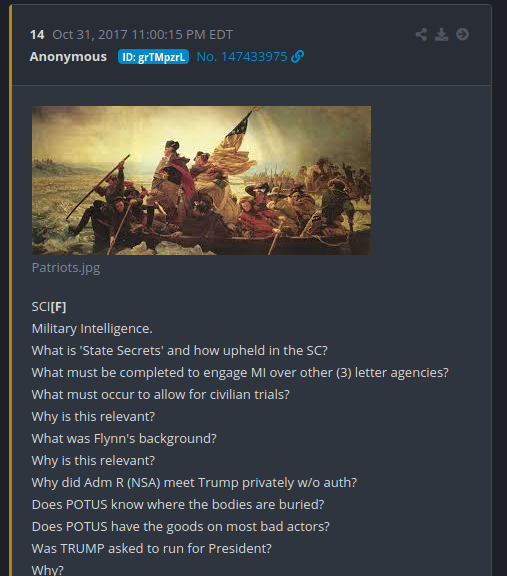Click the Anonymous author name
Image resolution: width=507 pixels, height=576 pixels.
coord(68,57)
